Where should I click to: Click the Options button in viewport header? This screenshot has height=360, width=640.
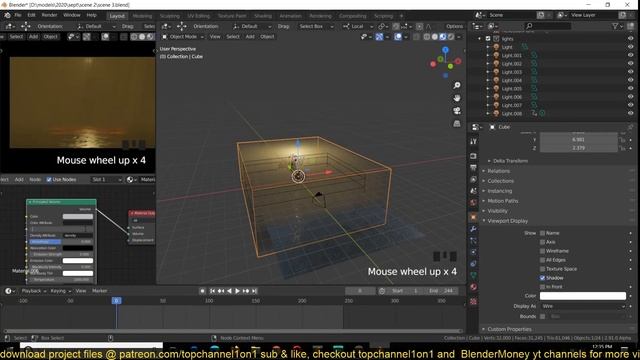454,26
